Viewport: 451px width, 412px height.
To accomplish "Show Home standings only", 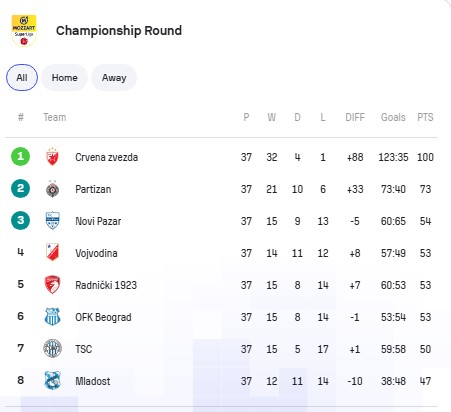I will pos(64,78).
